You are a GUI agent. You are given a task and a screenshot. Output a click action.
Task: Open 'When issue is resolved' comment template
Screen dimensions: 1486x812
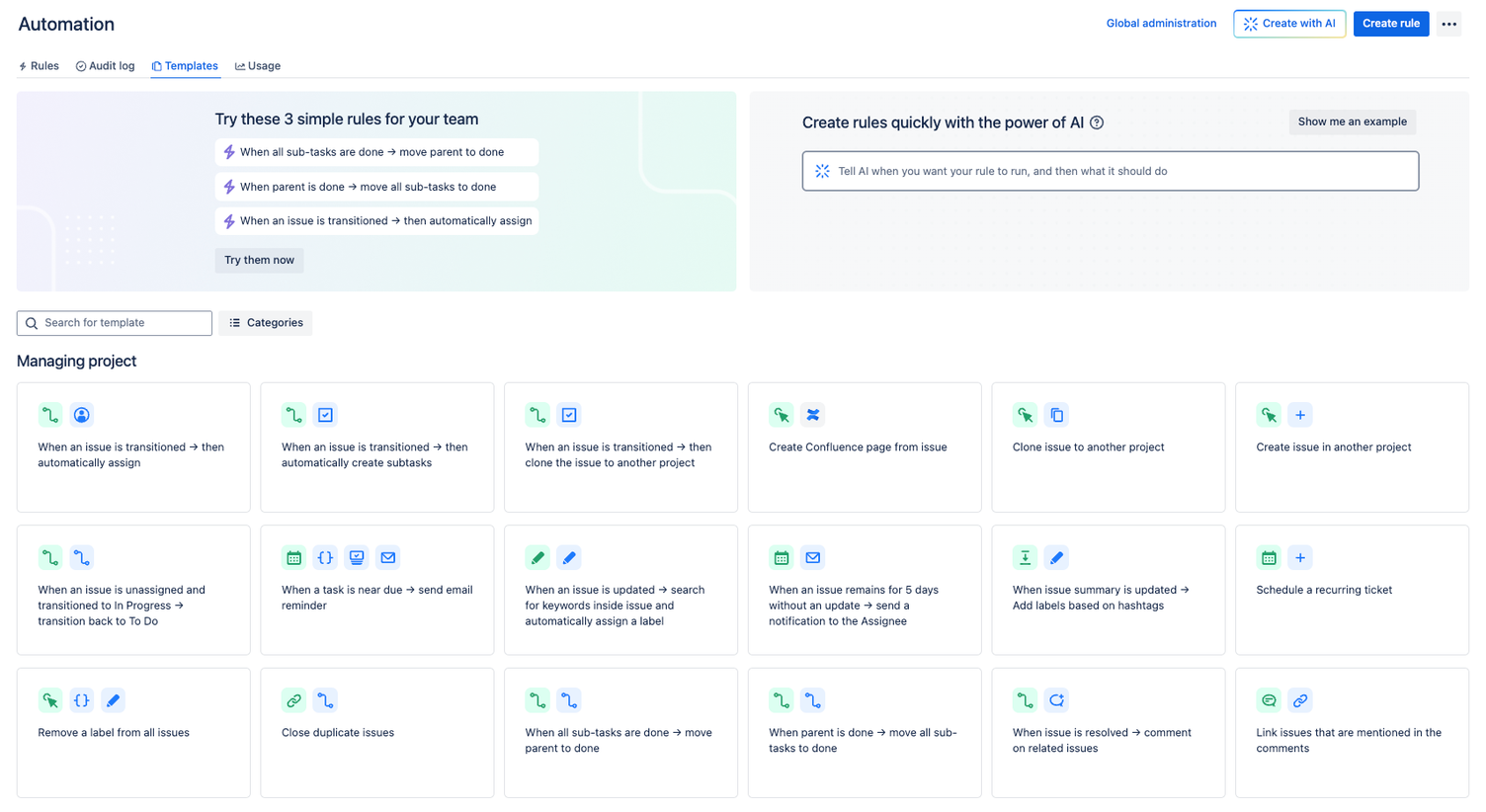pos(1109,733)
